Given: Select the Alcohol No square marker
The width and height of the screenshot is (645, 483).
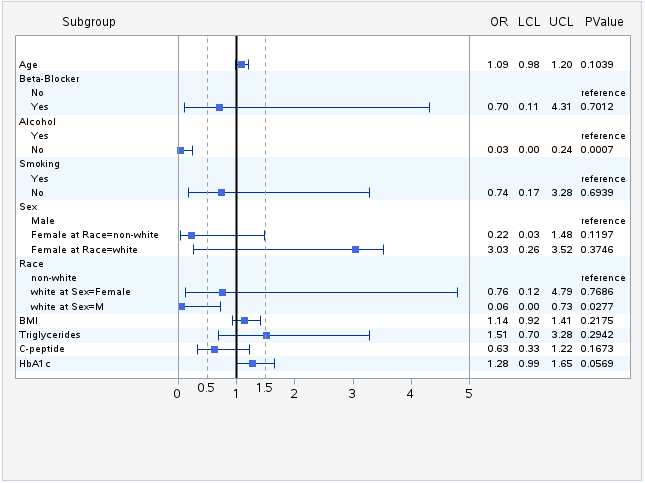Looking at the screenshot, I should pos(181,150).
